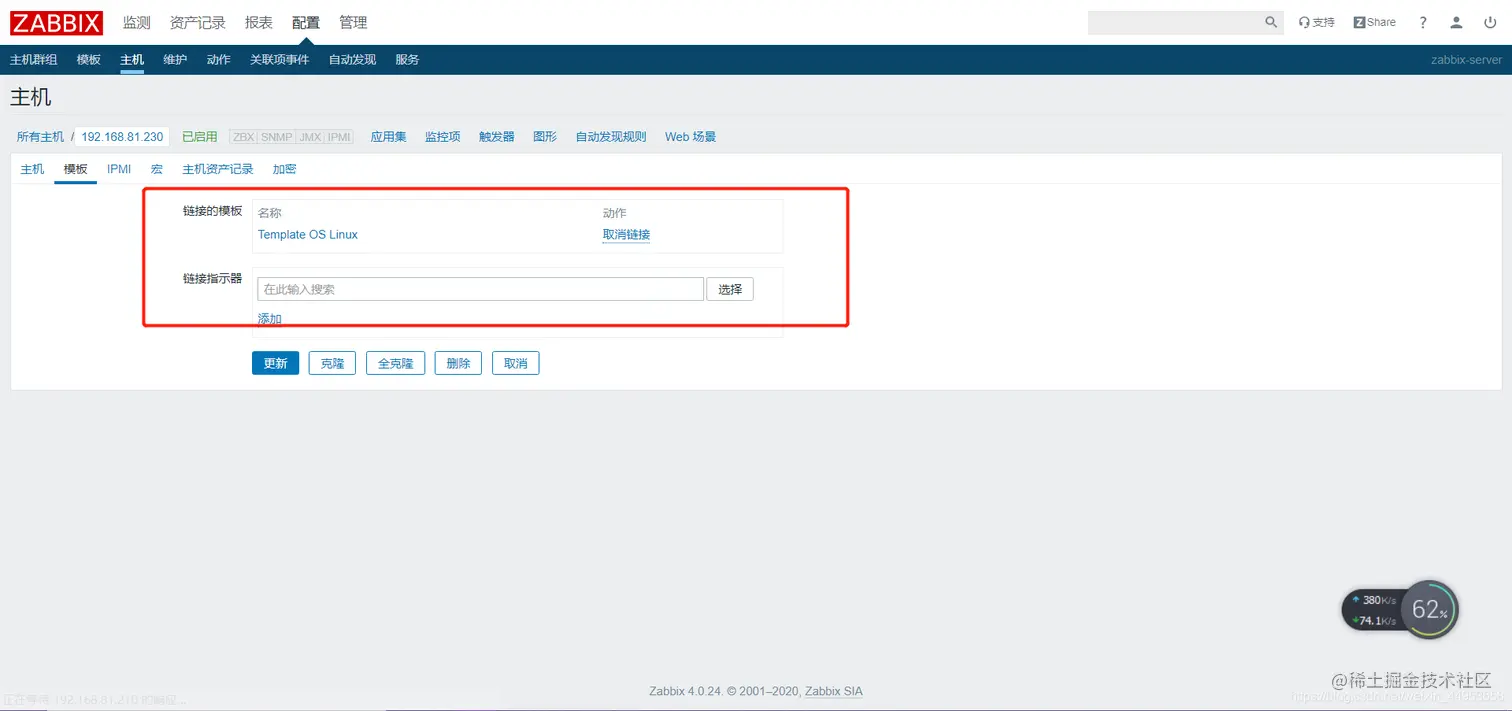Image resolution: width=1512 pixels, height=711 pixels.
Task: Go to 关联项事件 submenu
Action: [x=280, y=60]
